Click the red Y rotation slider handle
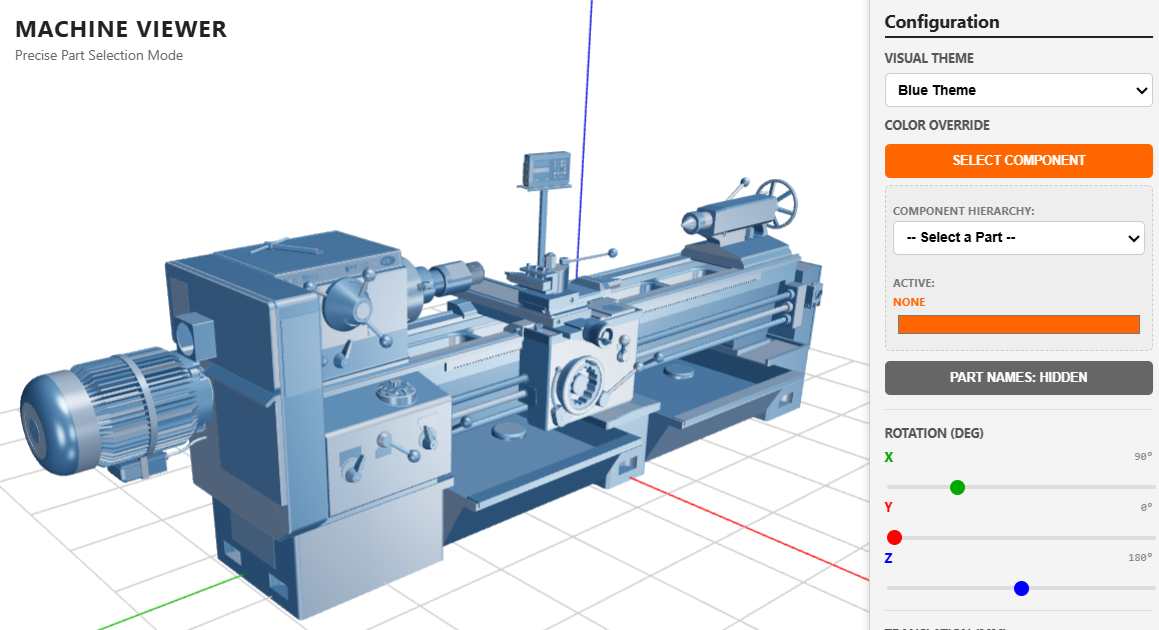This screenshot has height=630, width=1159. (x=894, y=537)
